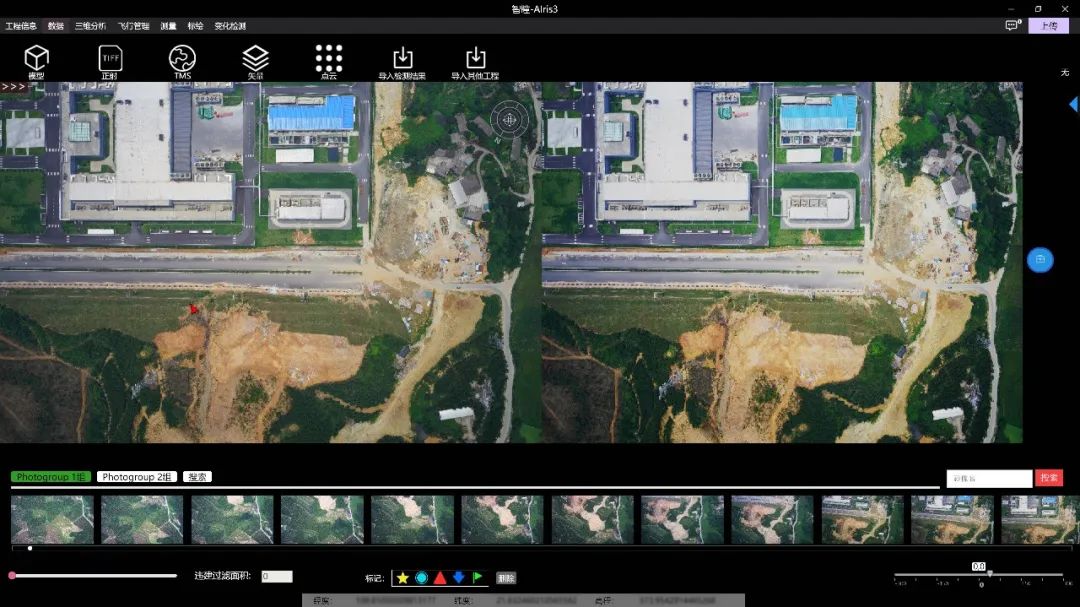The height and width of the screenshot is (607, 1080).
Task: Open the 变化检测 menu
Action: pos(230,26)
